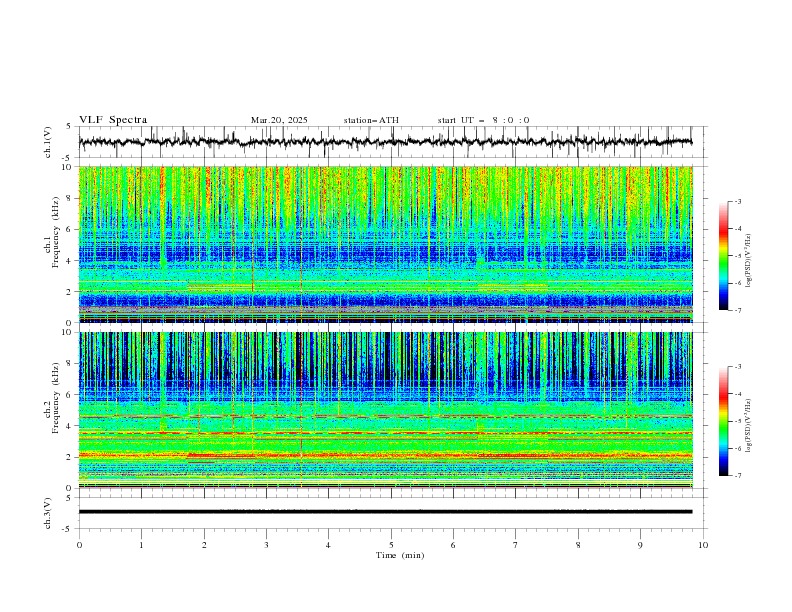This screenshot has height=612, width=792.
Task: Click time axis tick label "3"
Action: [266, 545]
